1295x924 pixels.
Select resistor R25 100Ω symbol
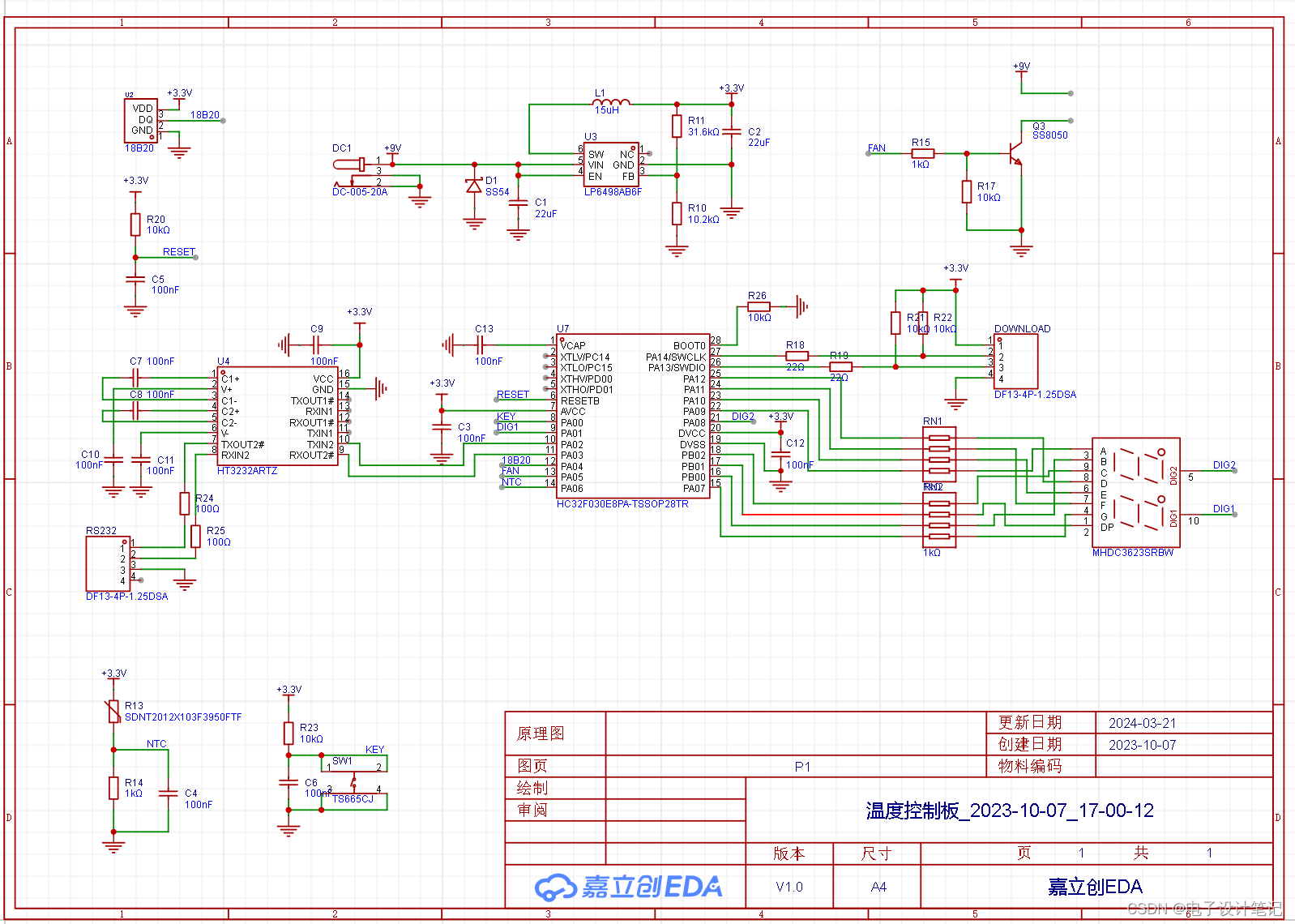pyautogui.click(x=195, y=536)
